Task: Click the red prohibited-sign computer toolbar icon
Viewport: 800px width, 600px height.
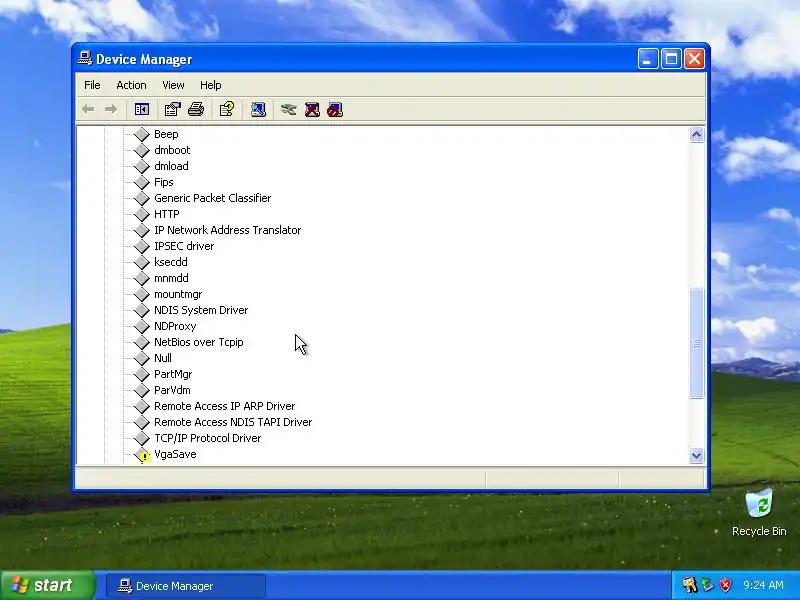Action: click(x=335, y=109)
